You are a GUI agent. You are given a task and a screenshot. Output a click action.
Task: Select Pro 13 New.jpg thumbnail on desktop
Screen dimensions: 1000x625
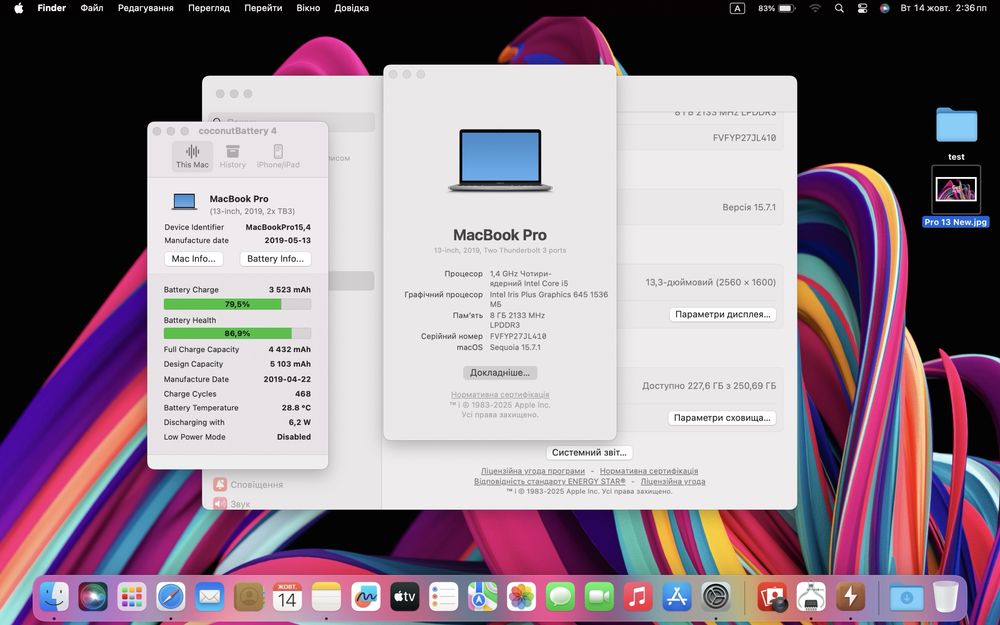click(956, 189)
